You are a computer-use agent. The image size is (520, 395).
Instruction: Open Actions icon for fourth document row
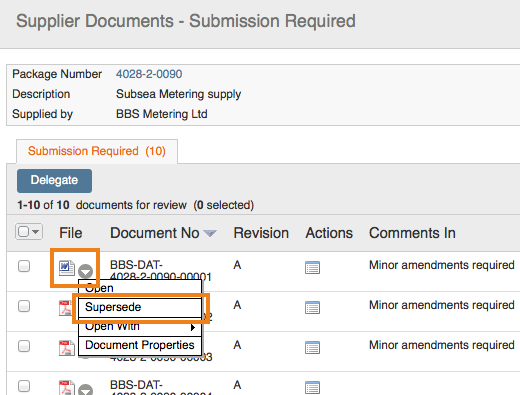(x=312, y=388)
